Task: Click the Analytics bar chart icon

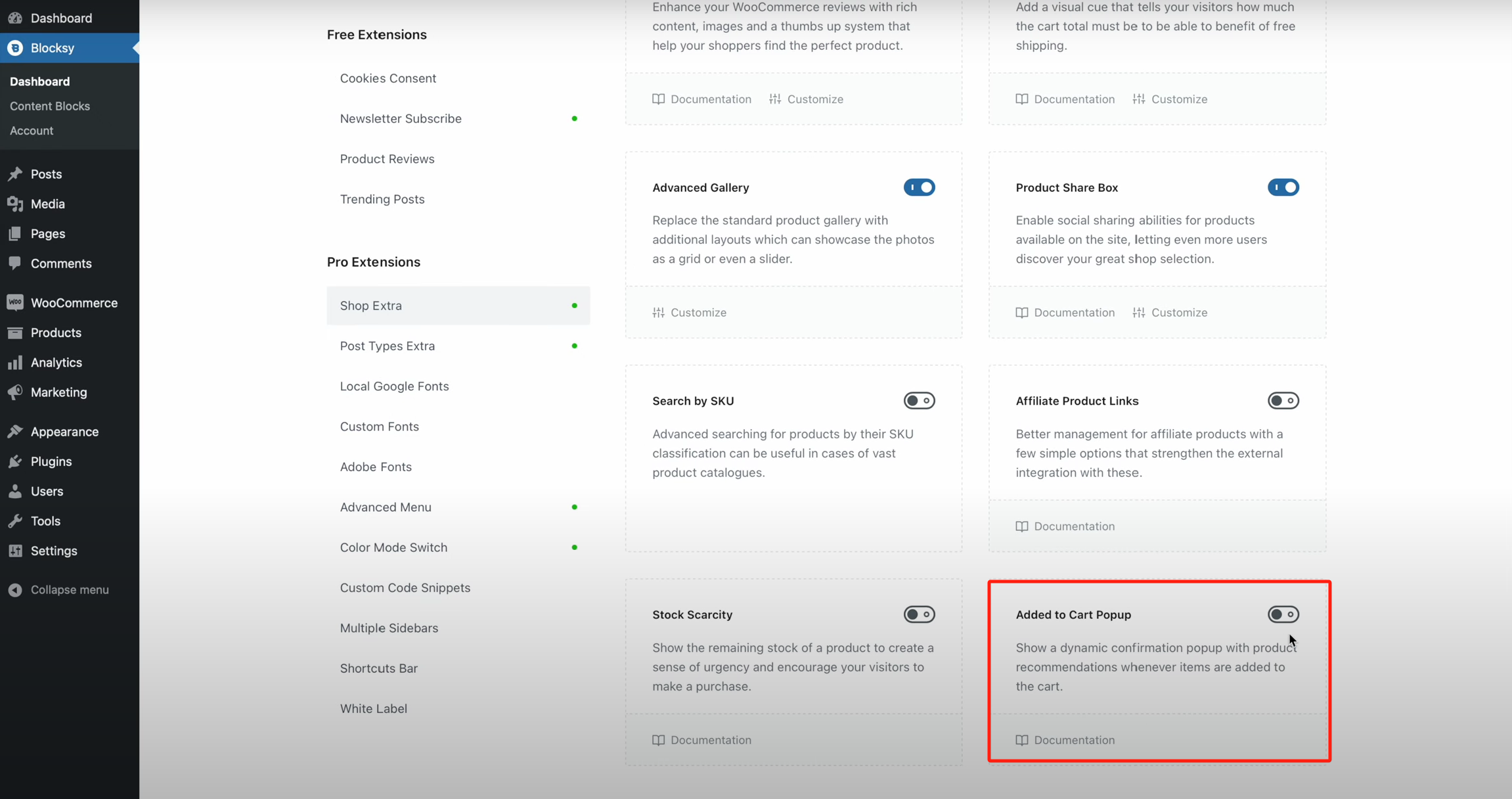Action: (x=15, y=363)
